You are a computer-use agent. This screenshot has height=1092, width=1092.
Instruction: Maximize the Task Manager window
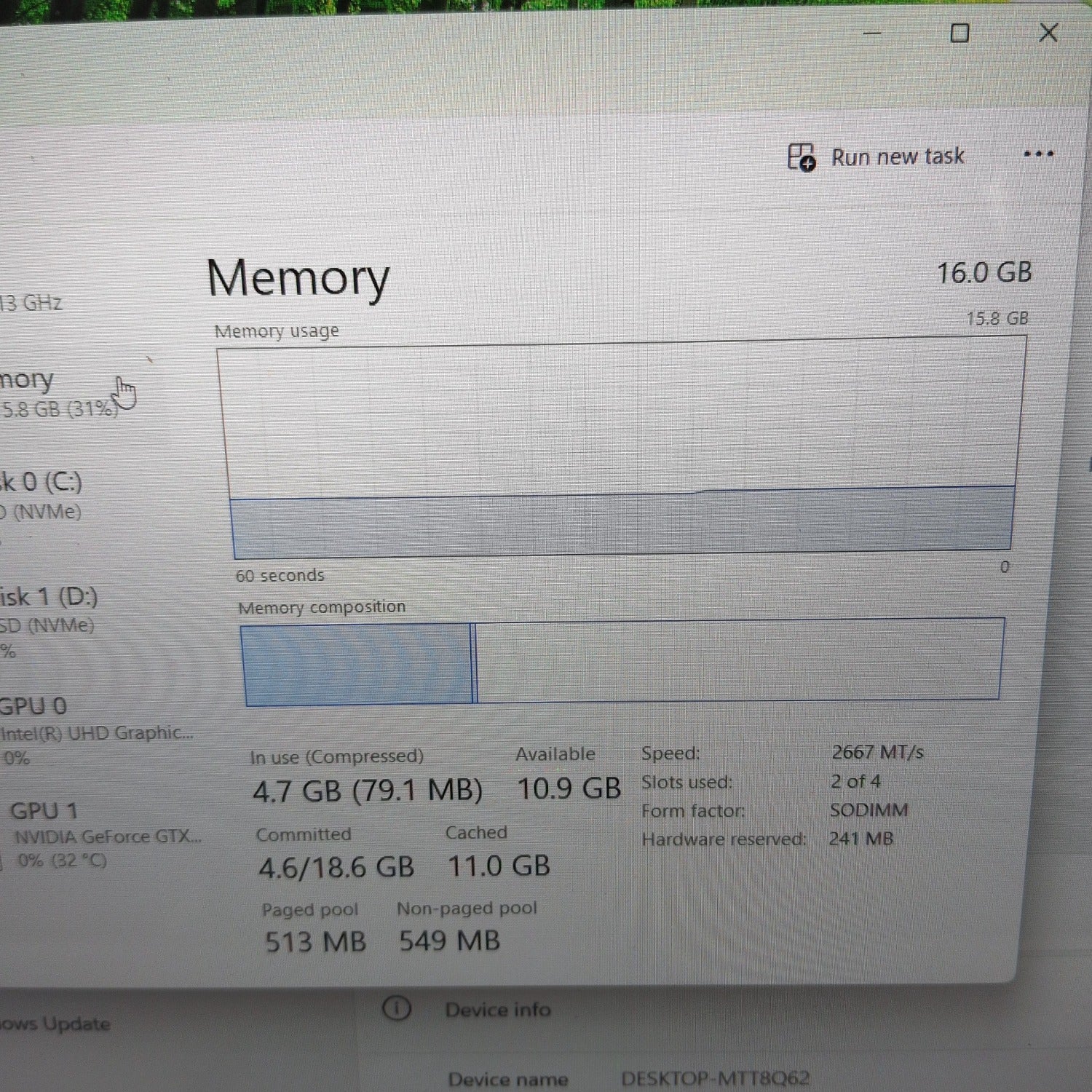(x=960, y=33)
